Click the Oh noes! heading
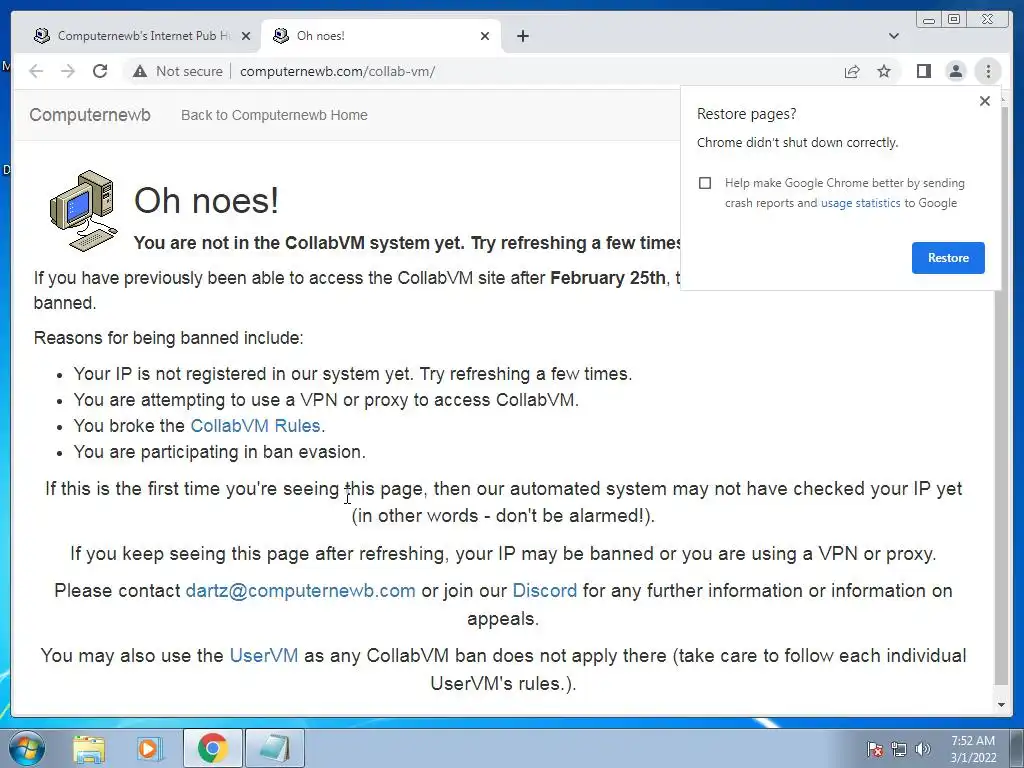The height and width of the screenshot is (768, 1024). pyautogui.click(x=206, y=200)
